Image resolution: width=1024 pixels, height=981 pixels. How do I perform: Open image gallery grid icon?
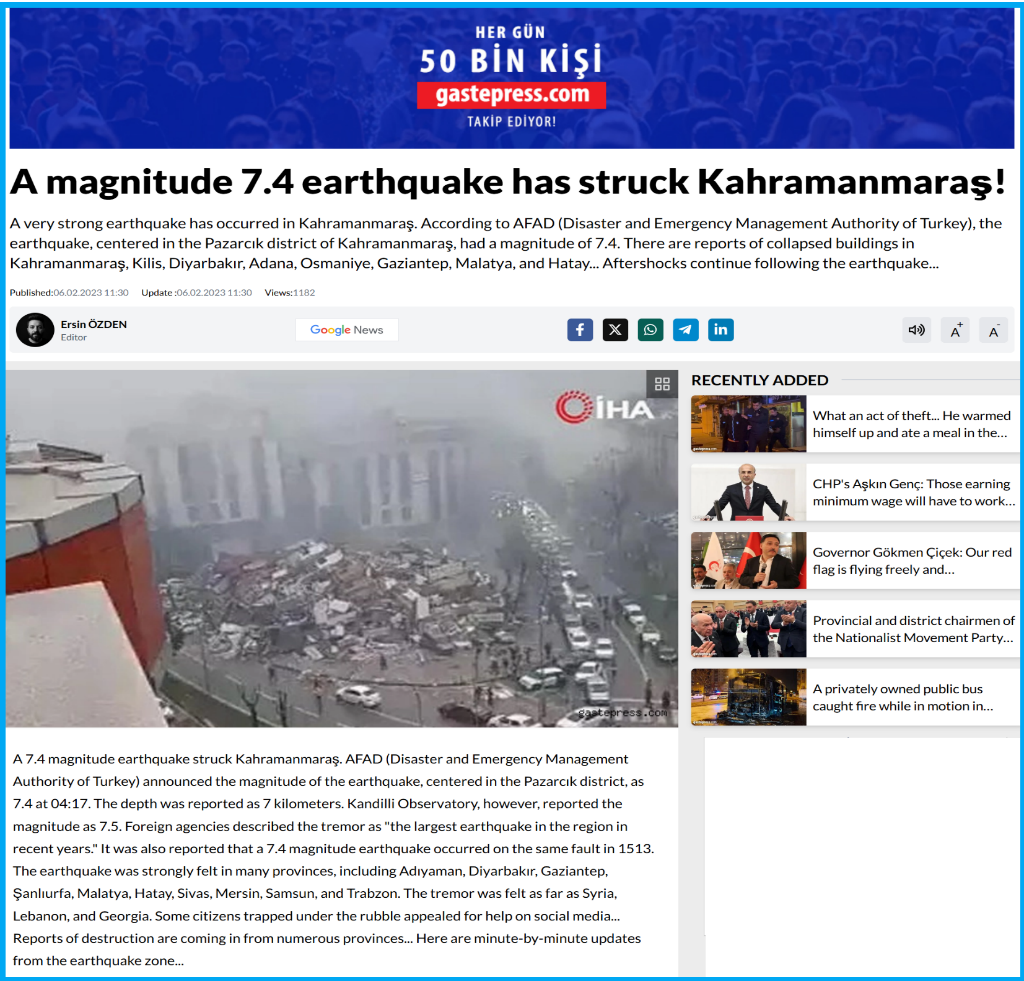click(662, 384)
